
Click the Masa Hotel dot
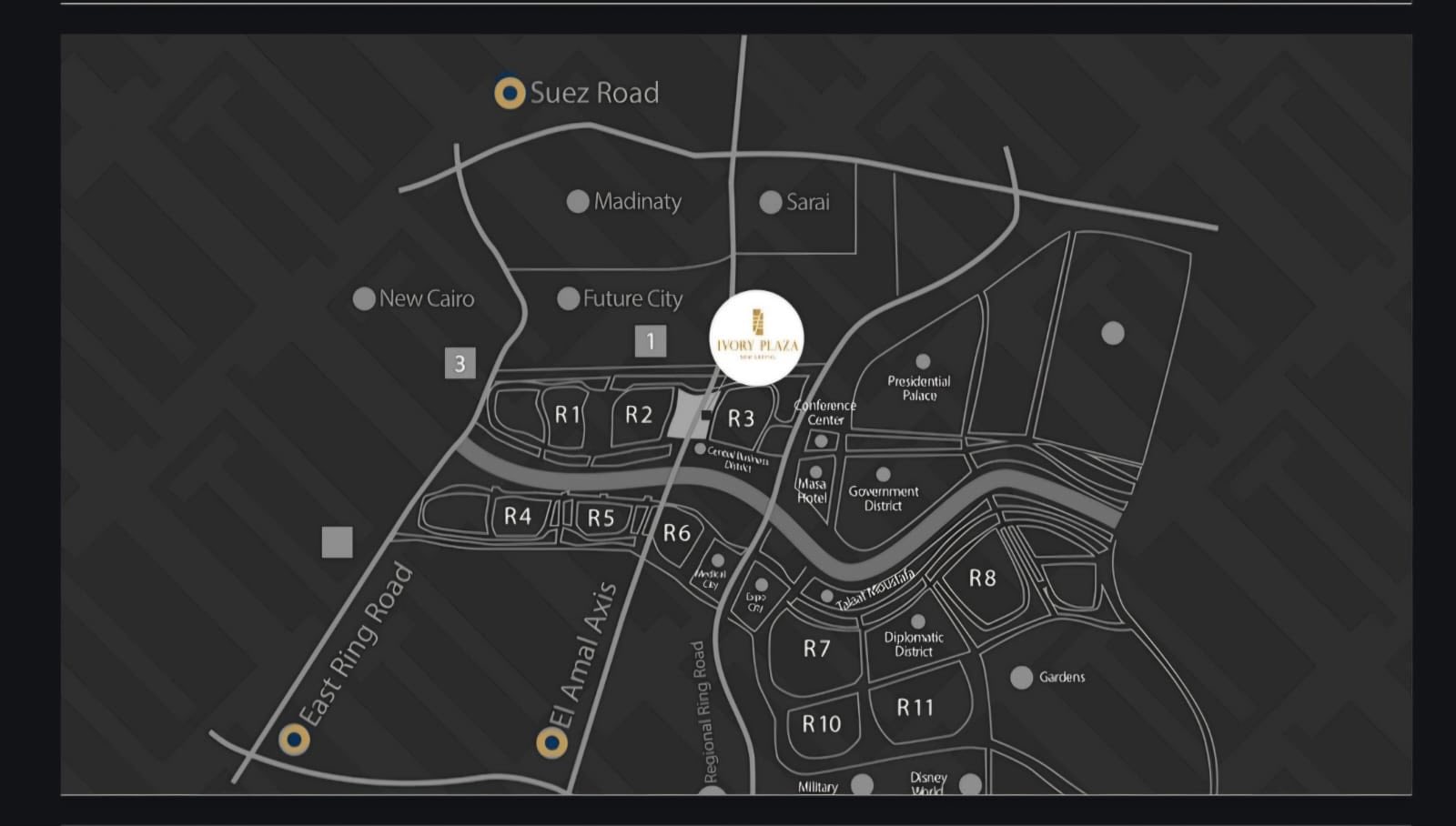pyautogui.click(x=816, y=472)
